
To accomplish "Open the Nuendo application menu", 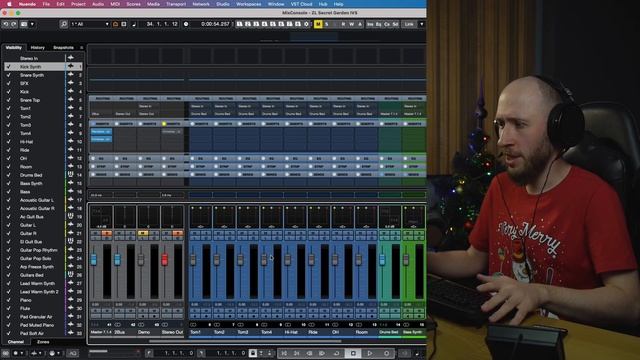I will tap(27, 4).
